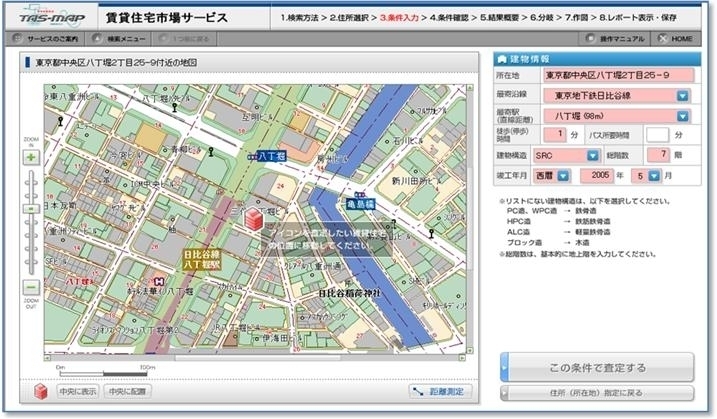
Task: Go back with 1つ前に戻る
Action: pyautogui.click(x=184, y=39)
